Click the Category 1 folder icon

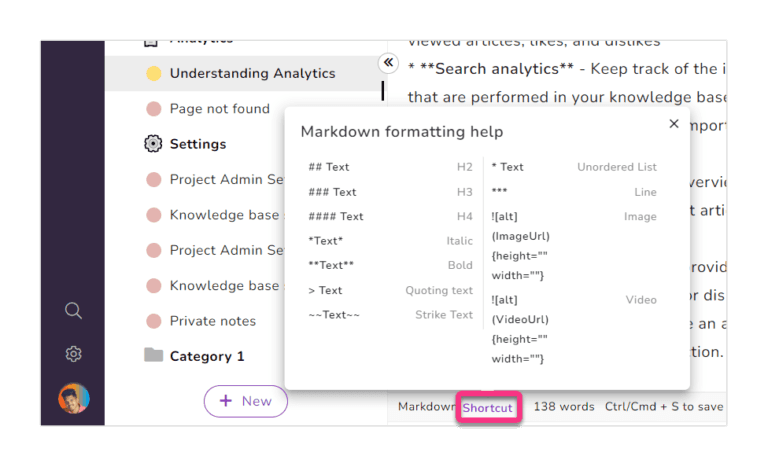click(153, 356)
